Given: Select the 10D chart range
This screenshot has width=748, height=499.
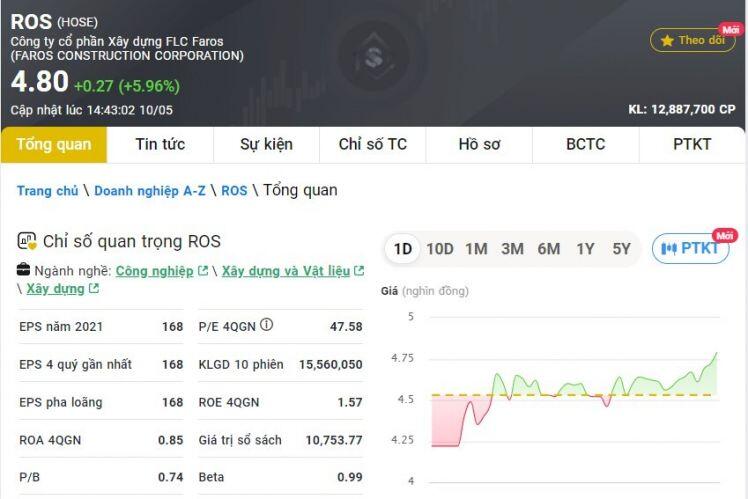Looking at the screenshot, I should coord(440,249).
